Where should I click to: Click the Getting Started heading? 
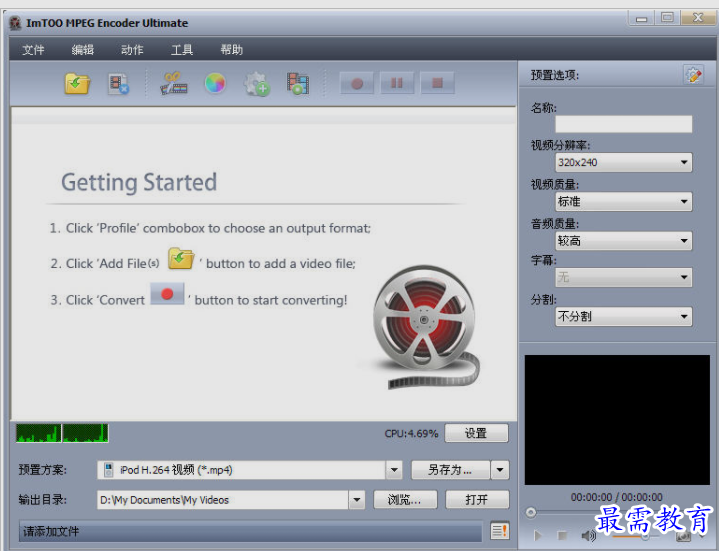(139, 182)
